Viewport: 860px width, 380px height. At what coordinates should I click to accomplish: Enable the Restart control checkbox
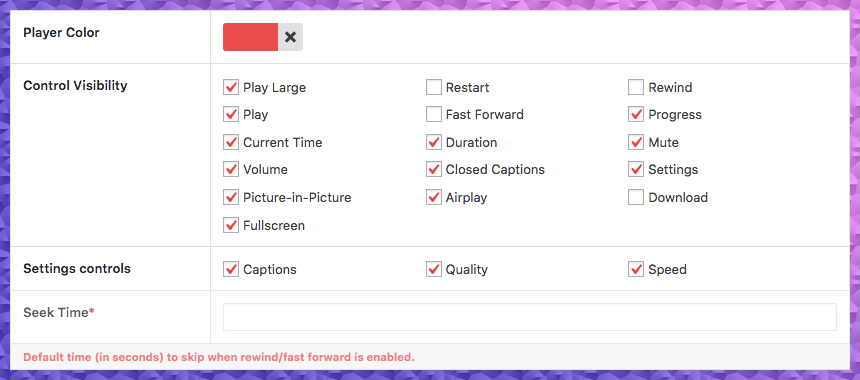point(433,87)
